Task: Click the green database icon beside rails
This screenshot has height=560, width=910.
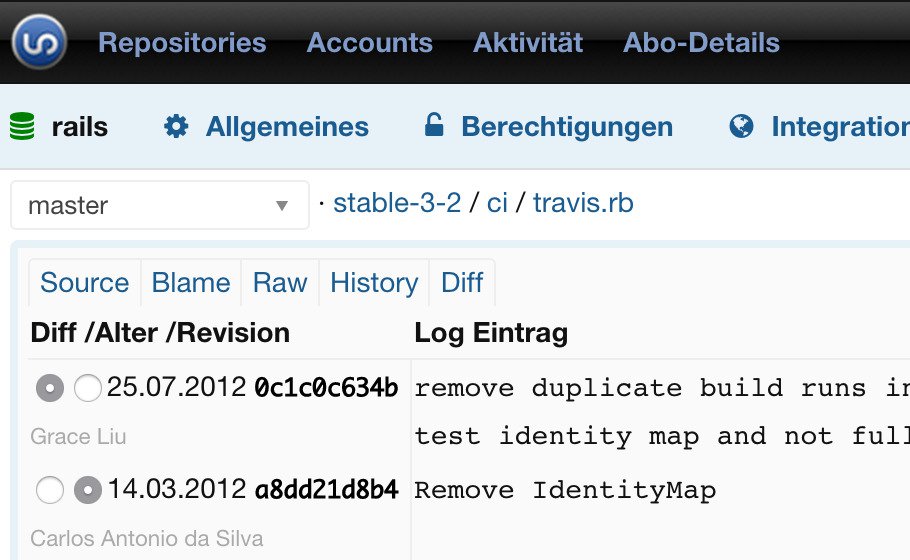Action: (22, 127)
